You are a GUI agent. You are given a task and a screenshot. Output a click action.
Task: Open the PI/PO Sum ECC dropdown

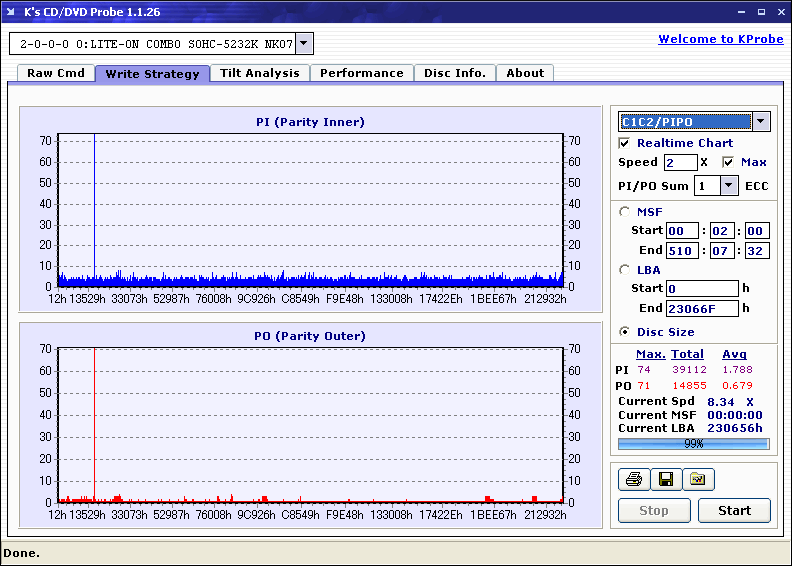(728, 185)
